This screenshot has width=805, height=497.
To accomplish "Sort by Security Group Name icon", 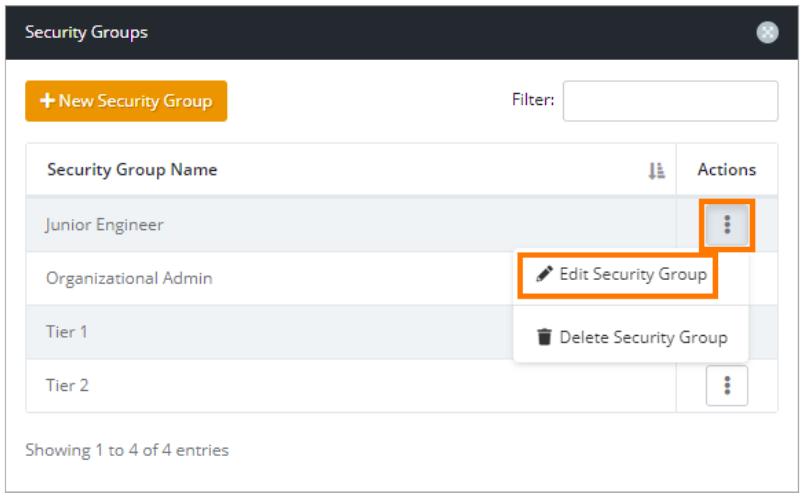I will coord(656,170).
